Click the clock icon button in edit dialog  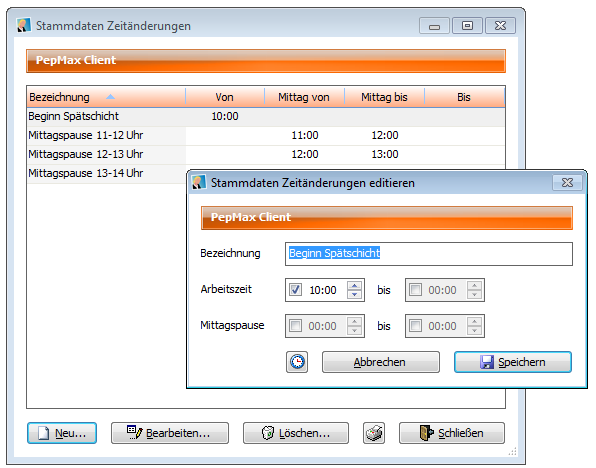(x=297, y=362)
